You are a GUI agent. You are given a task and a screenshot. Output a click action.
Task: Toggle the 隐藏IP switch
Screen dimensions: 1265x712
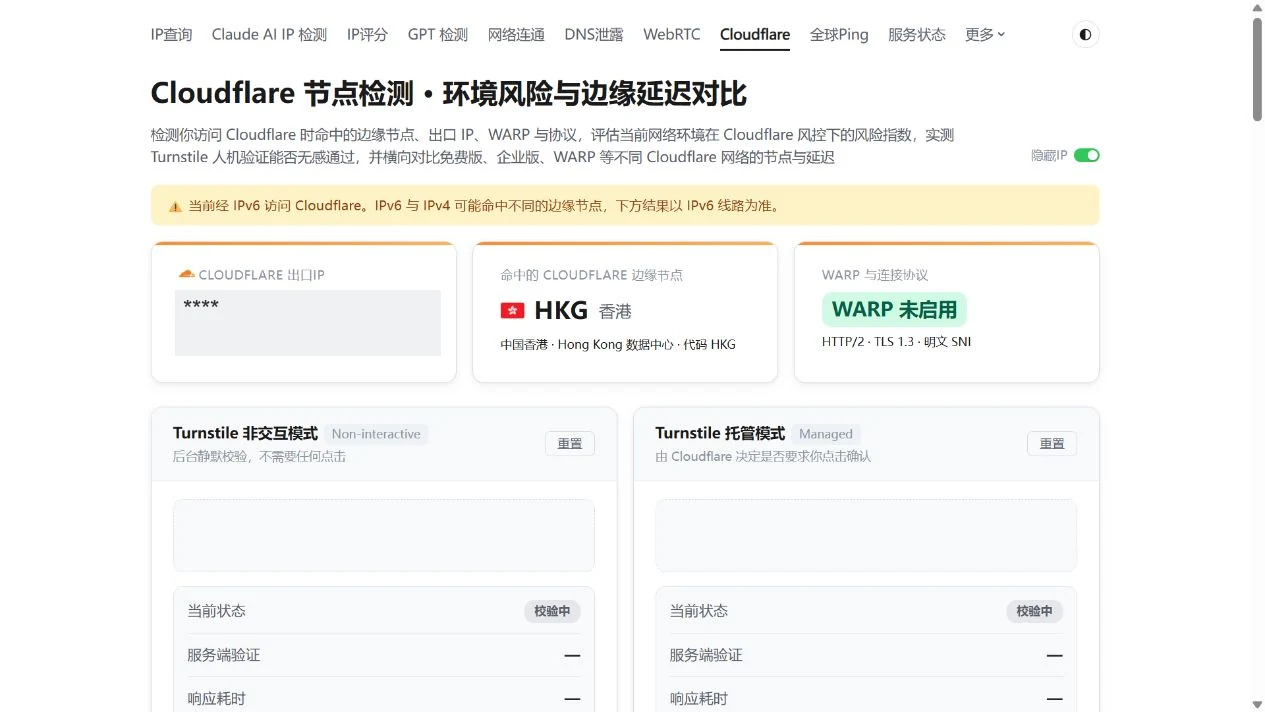(x=1087, y=155)
